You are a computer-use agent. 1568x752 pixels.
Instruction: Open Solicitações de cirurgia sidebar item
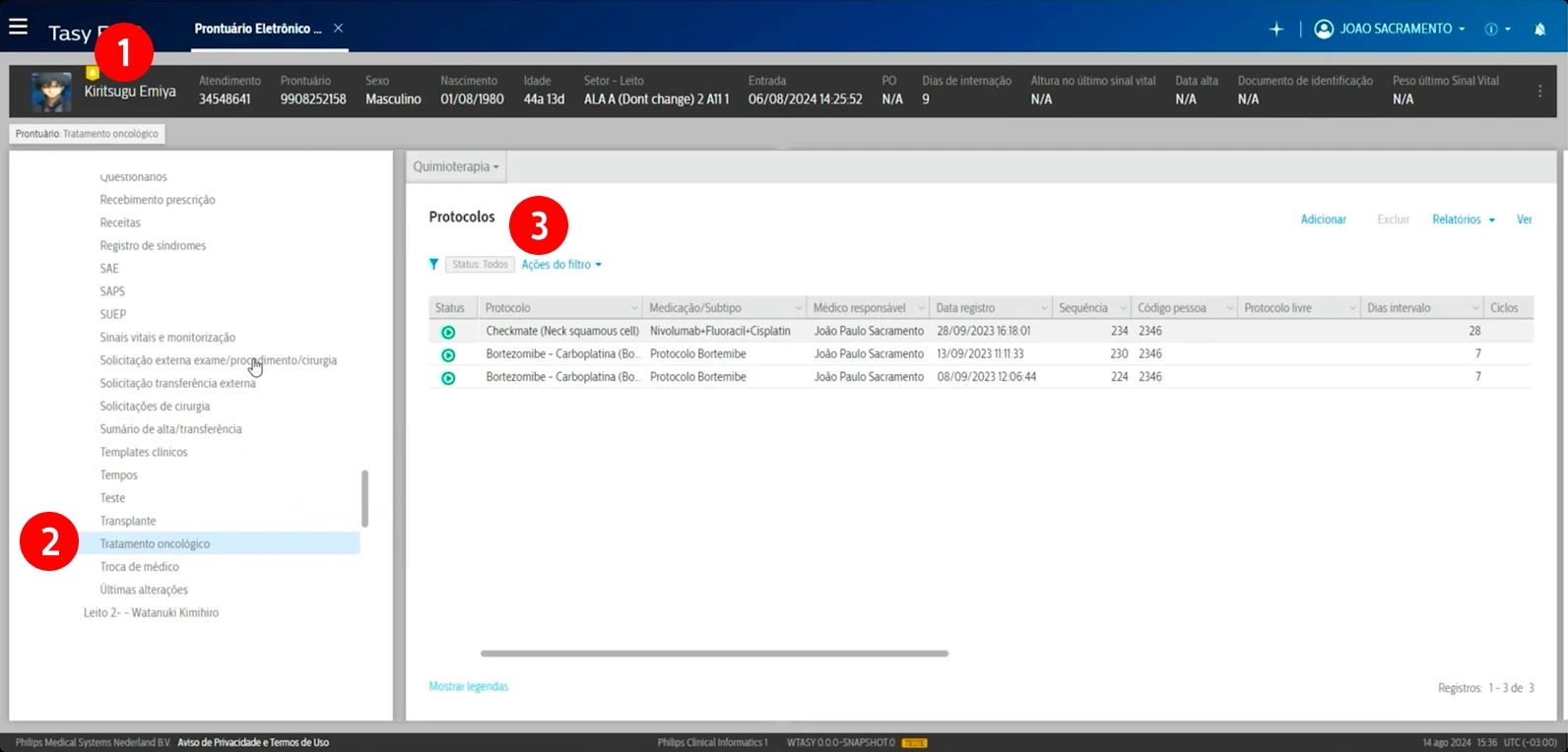click(x=155, y=407)
